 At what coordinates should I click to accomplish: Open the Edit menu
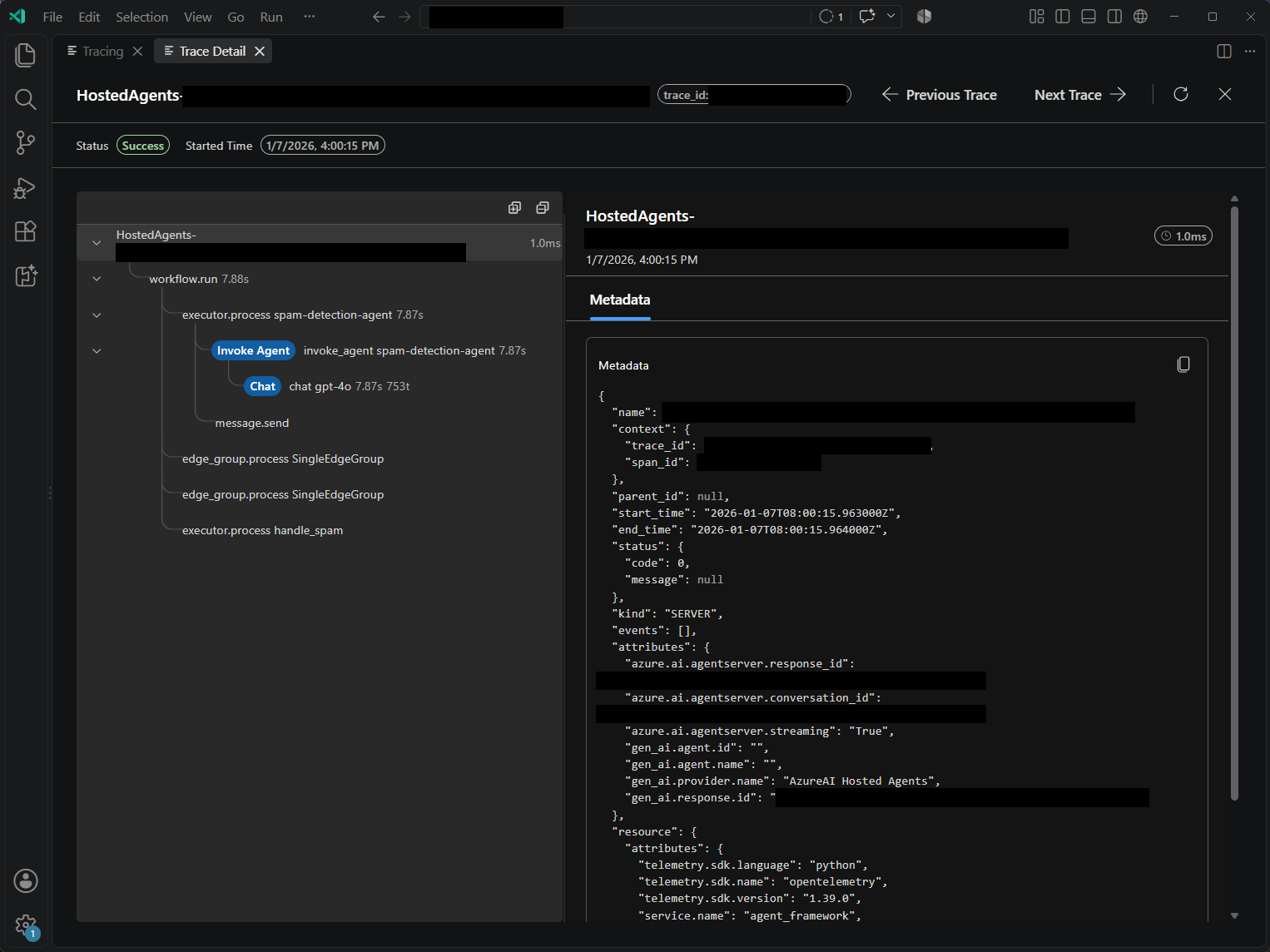click(x=89, y=17)
